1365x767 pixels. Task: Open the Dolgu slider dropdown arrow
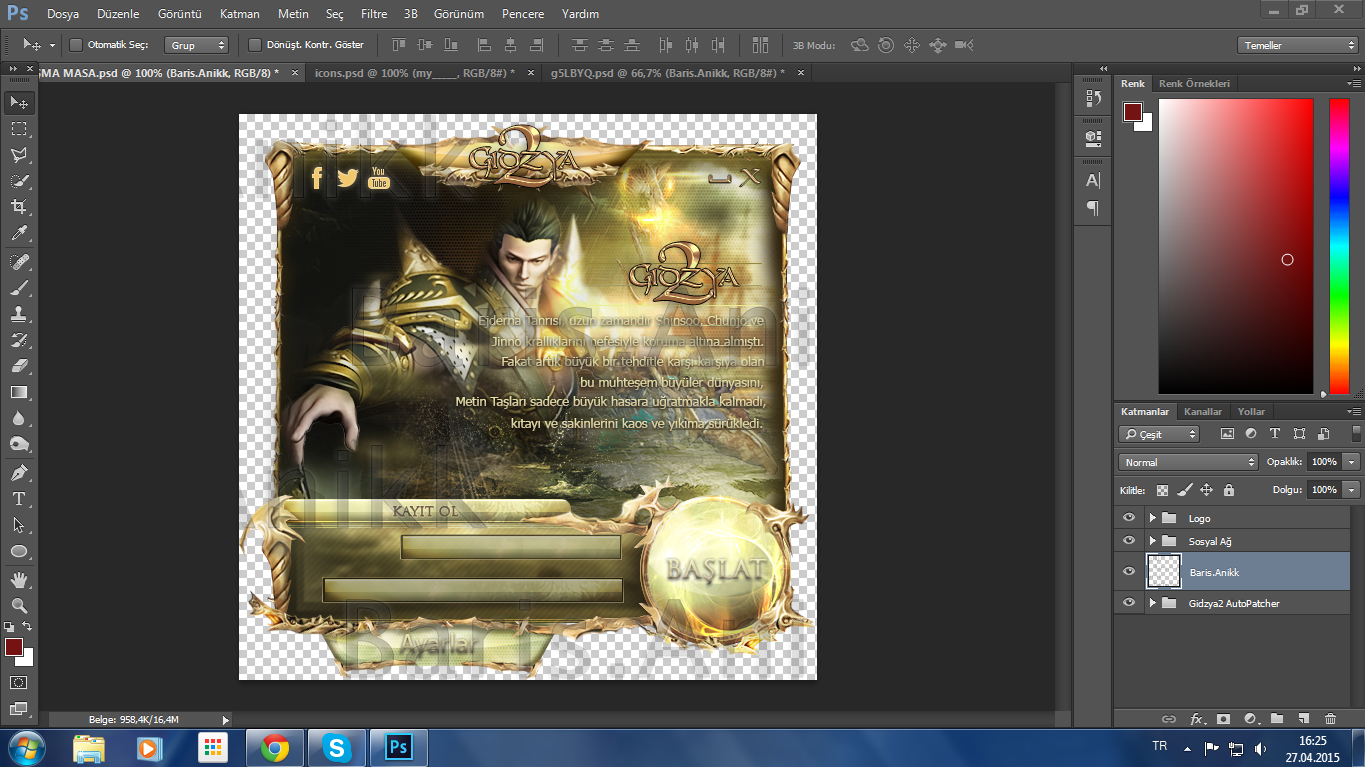click(x=1352, y=490)
